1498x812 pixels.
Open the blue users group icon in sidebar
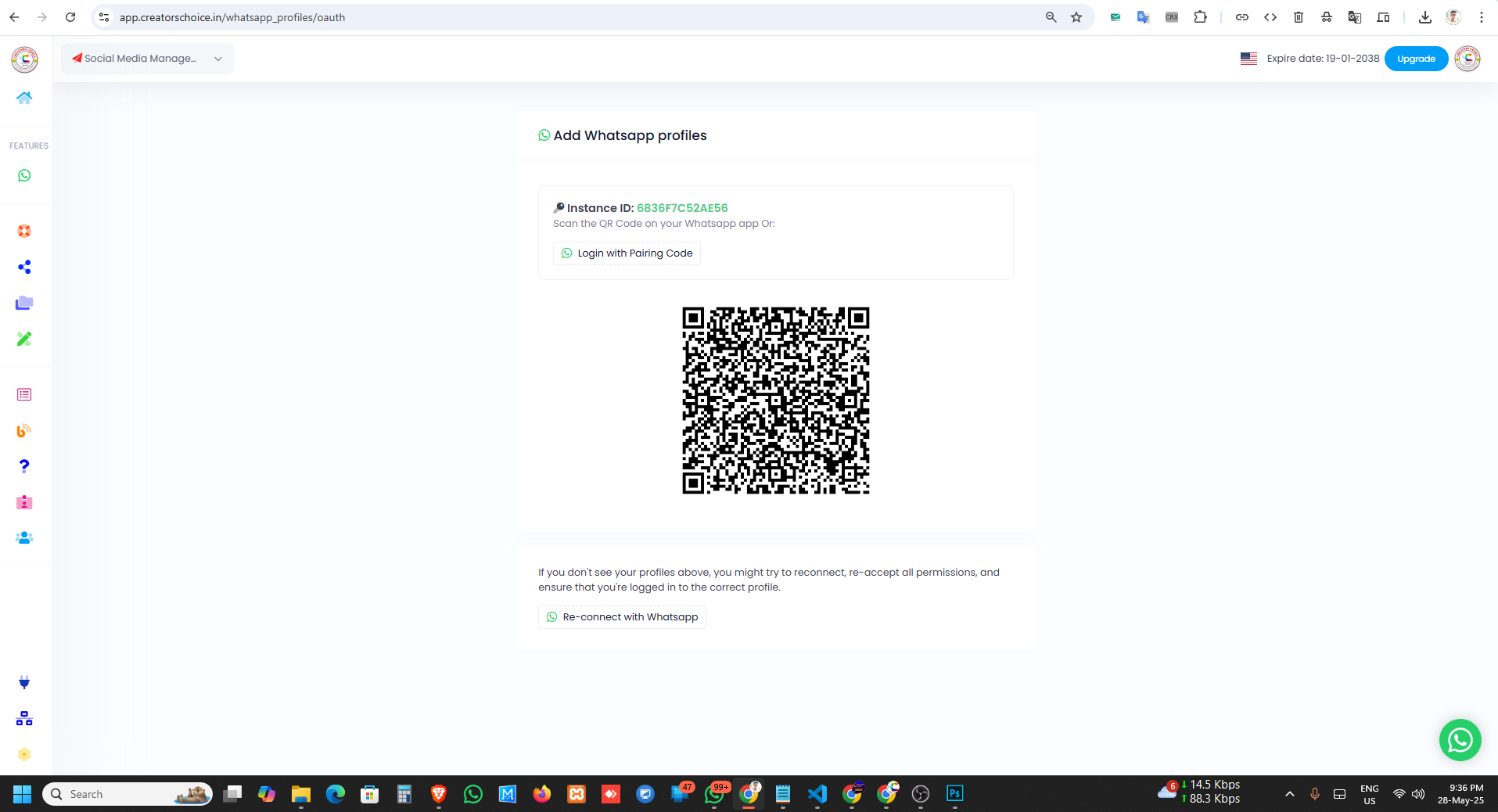[x=24, y=538]
